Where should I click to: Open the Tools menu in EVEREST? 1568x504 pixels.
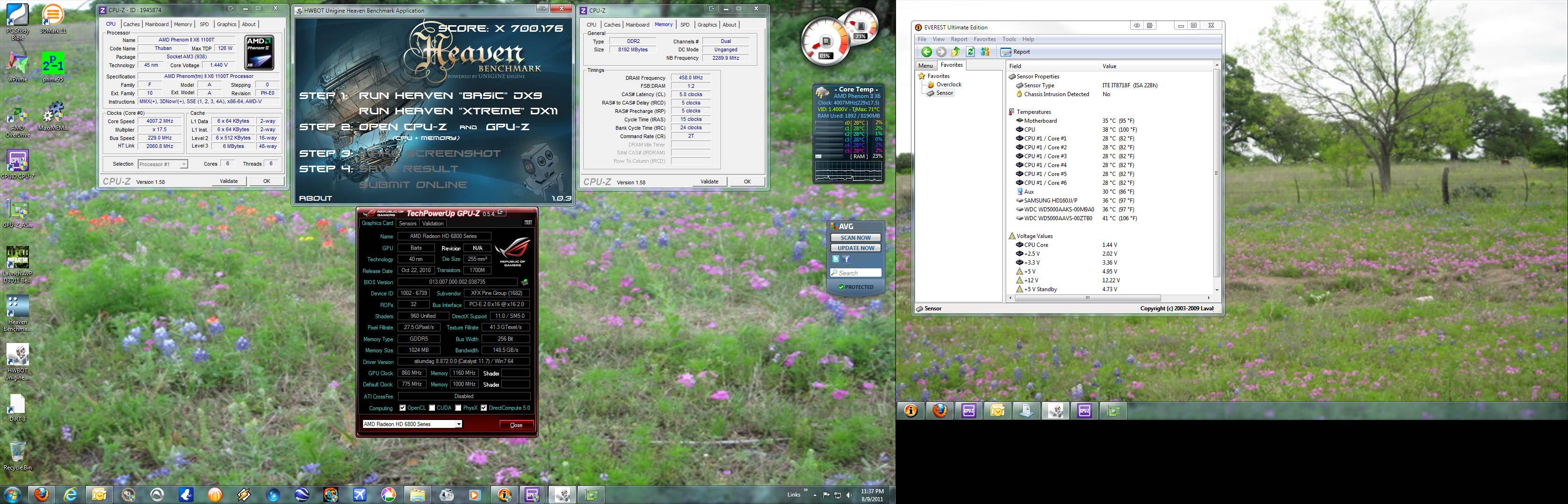(1009, 39)
